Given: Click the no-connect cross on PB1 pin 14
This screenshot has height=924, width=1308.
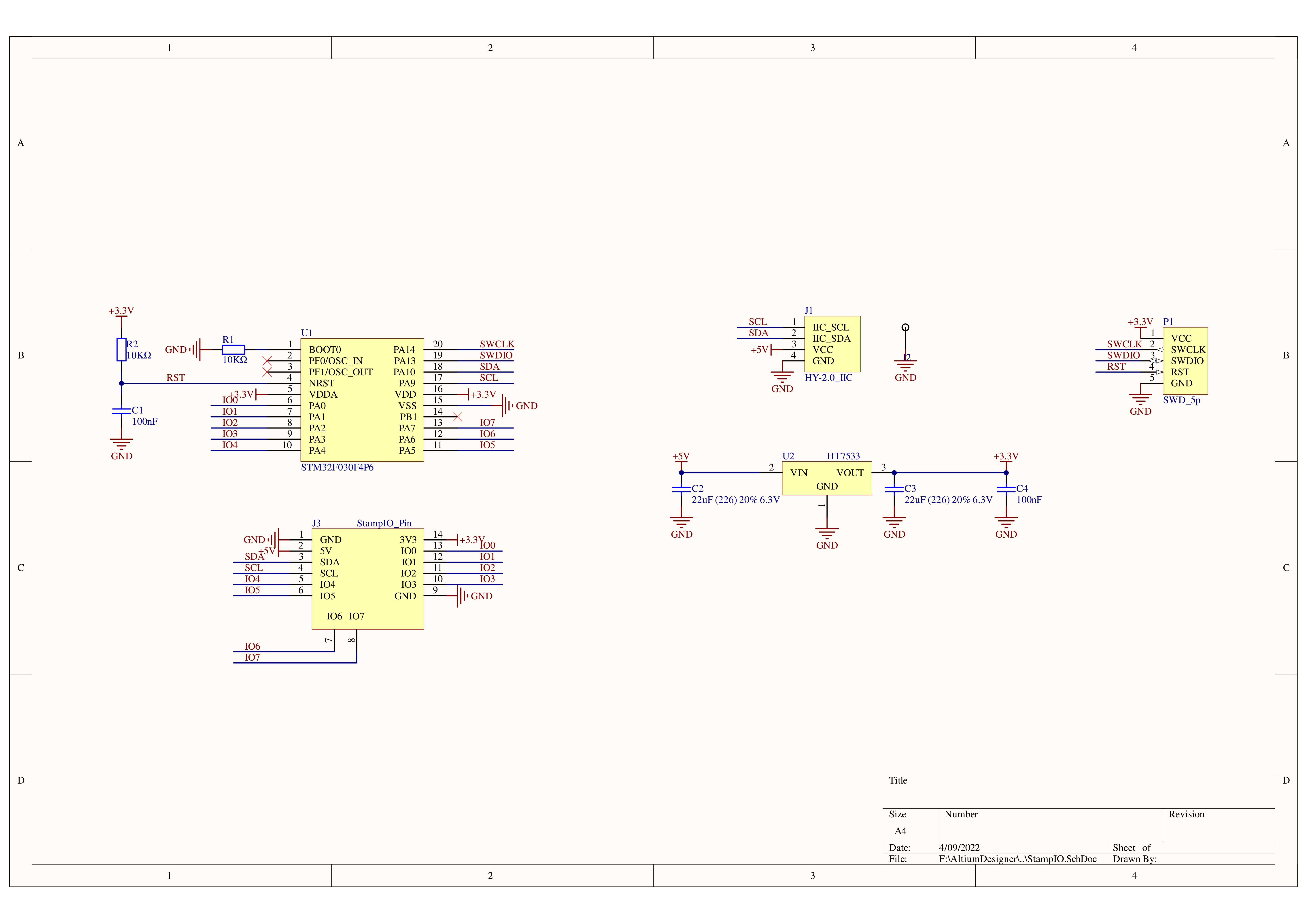Looking at the screenshot, I should [x=457, y=417].
